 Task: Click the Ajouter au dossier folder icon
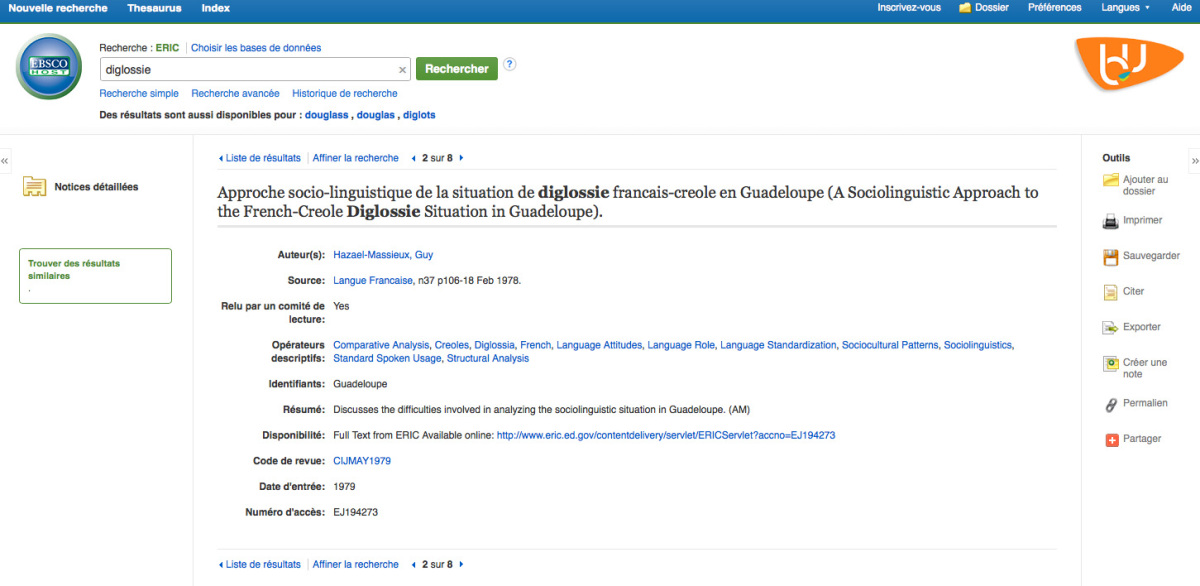pyautogui.click(x=1110, y=180)
